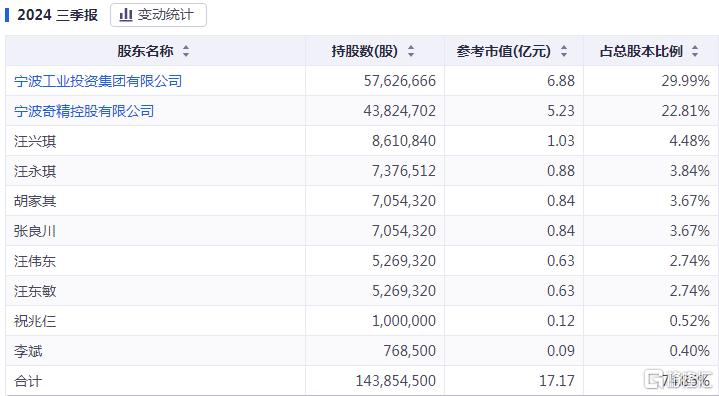719x396 pixels.
Task: Sort by 参考市值(亿元) column arrows
Action: [x=564, y=51]
